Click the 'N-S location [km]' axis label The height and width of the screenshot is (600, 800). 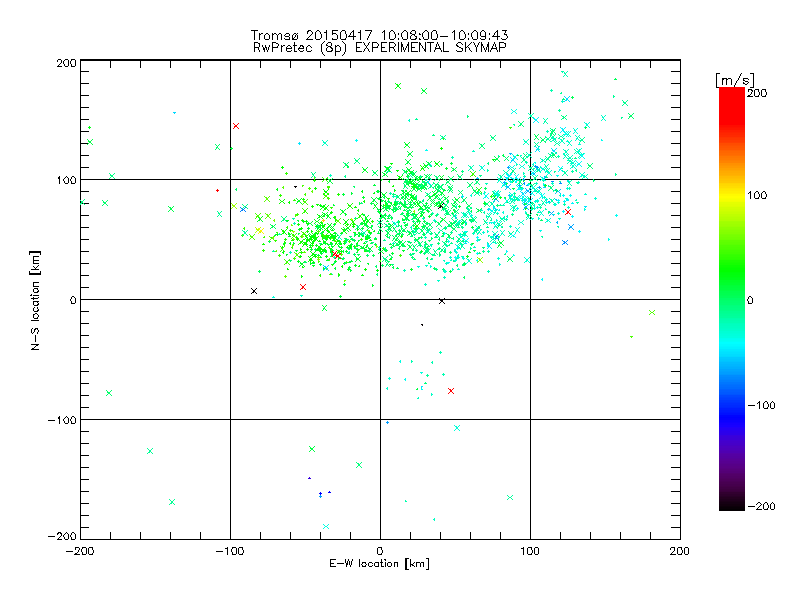click(x=35, y=300)
